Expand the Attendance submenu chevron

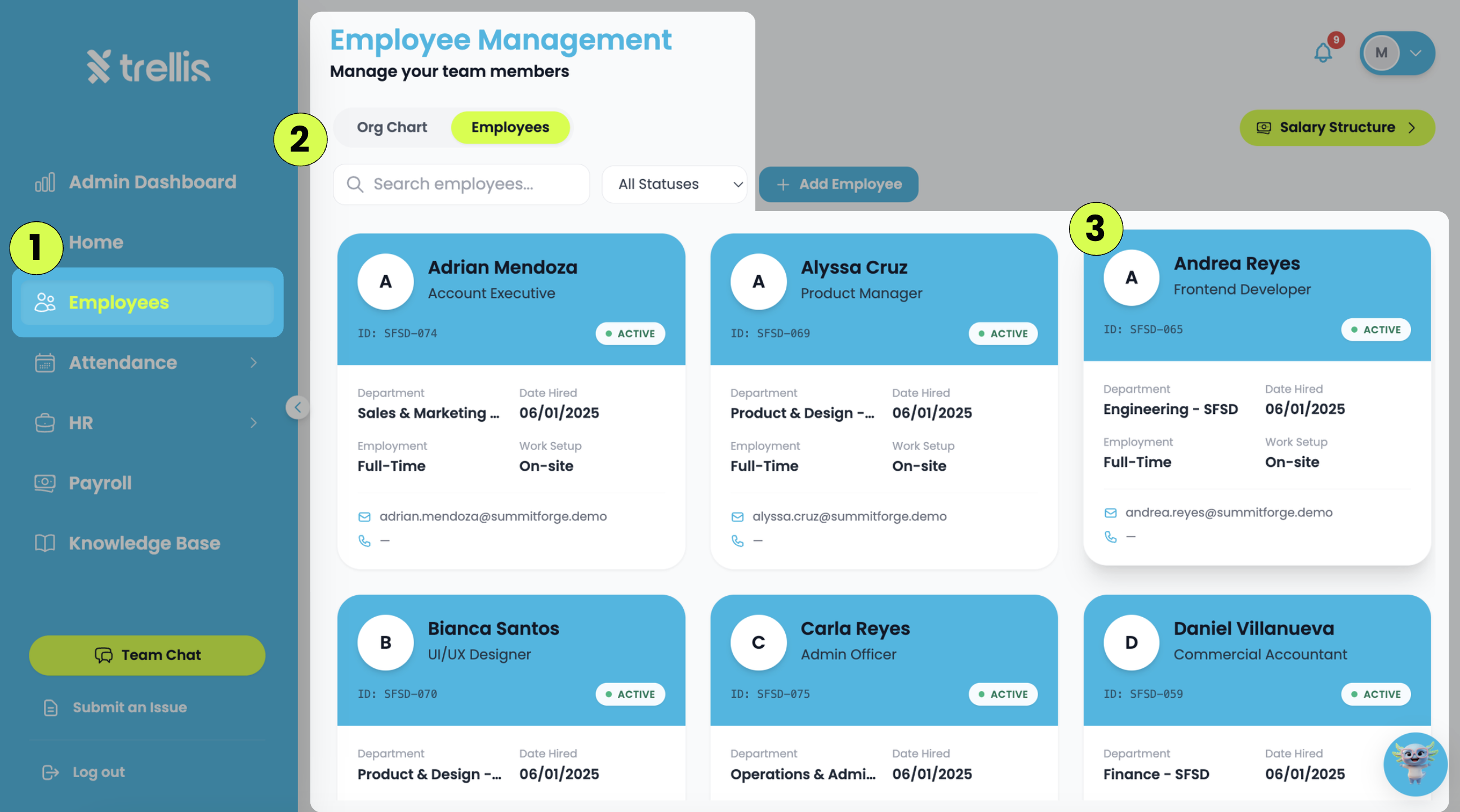253,363
